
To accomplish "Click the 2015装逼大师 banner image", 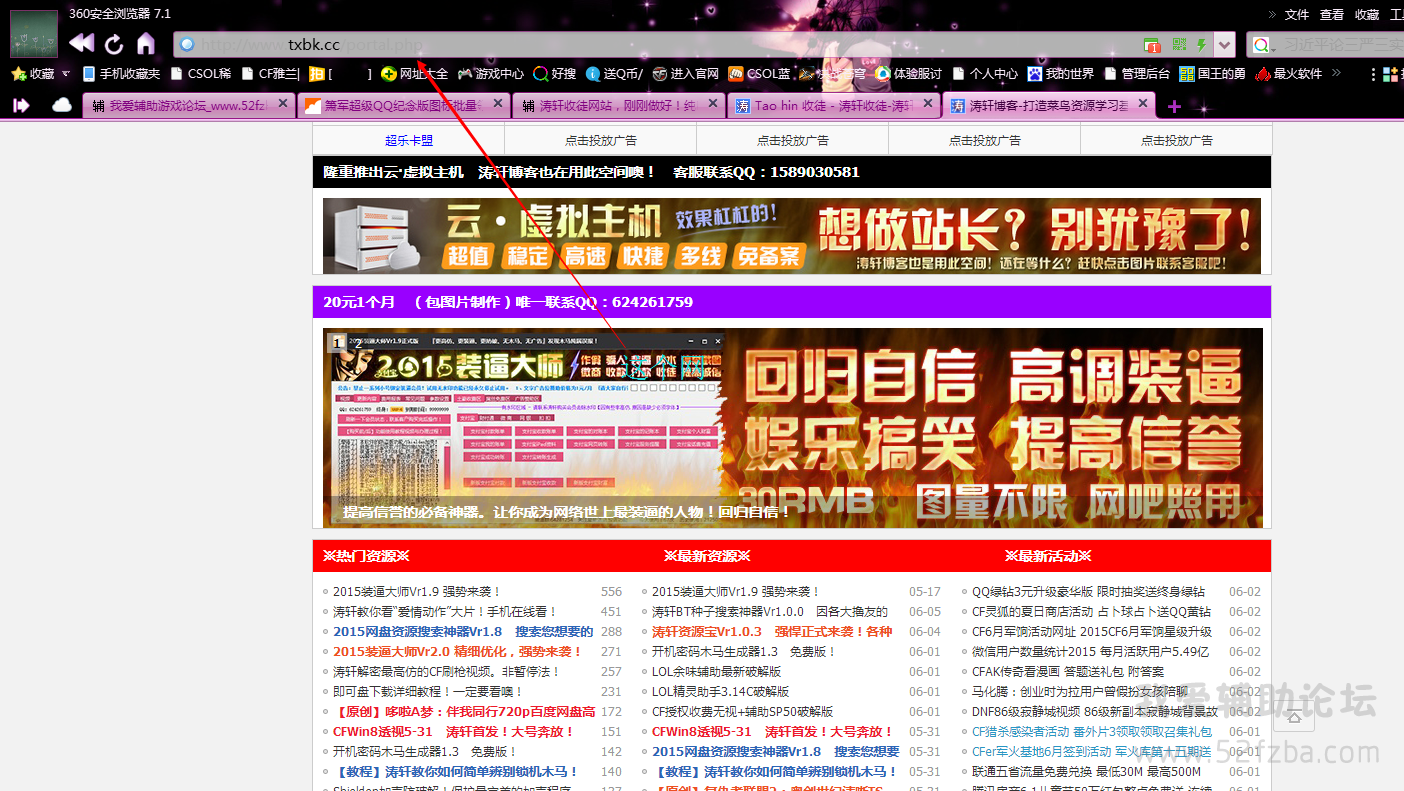I will [792, 428].
